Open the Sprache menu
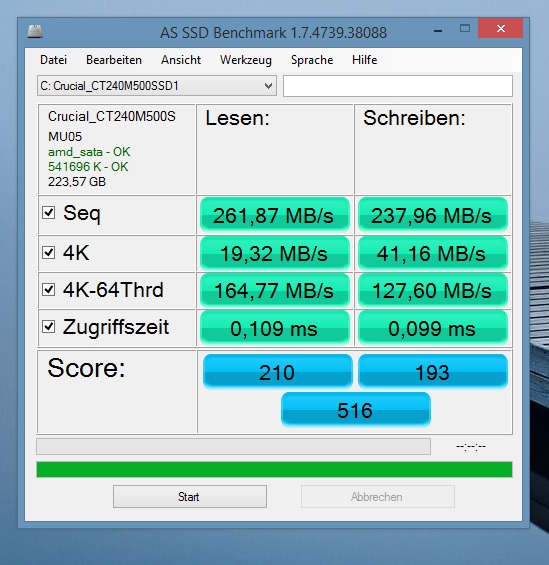Image resolution: width=549 pixels, height=565 pixels. [x=312, y=60]
